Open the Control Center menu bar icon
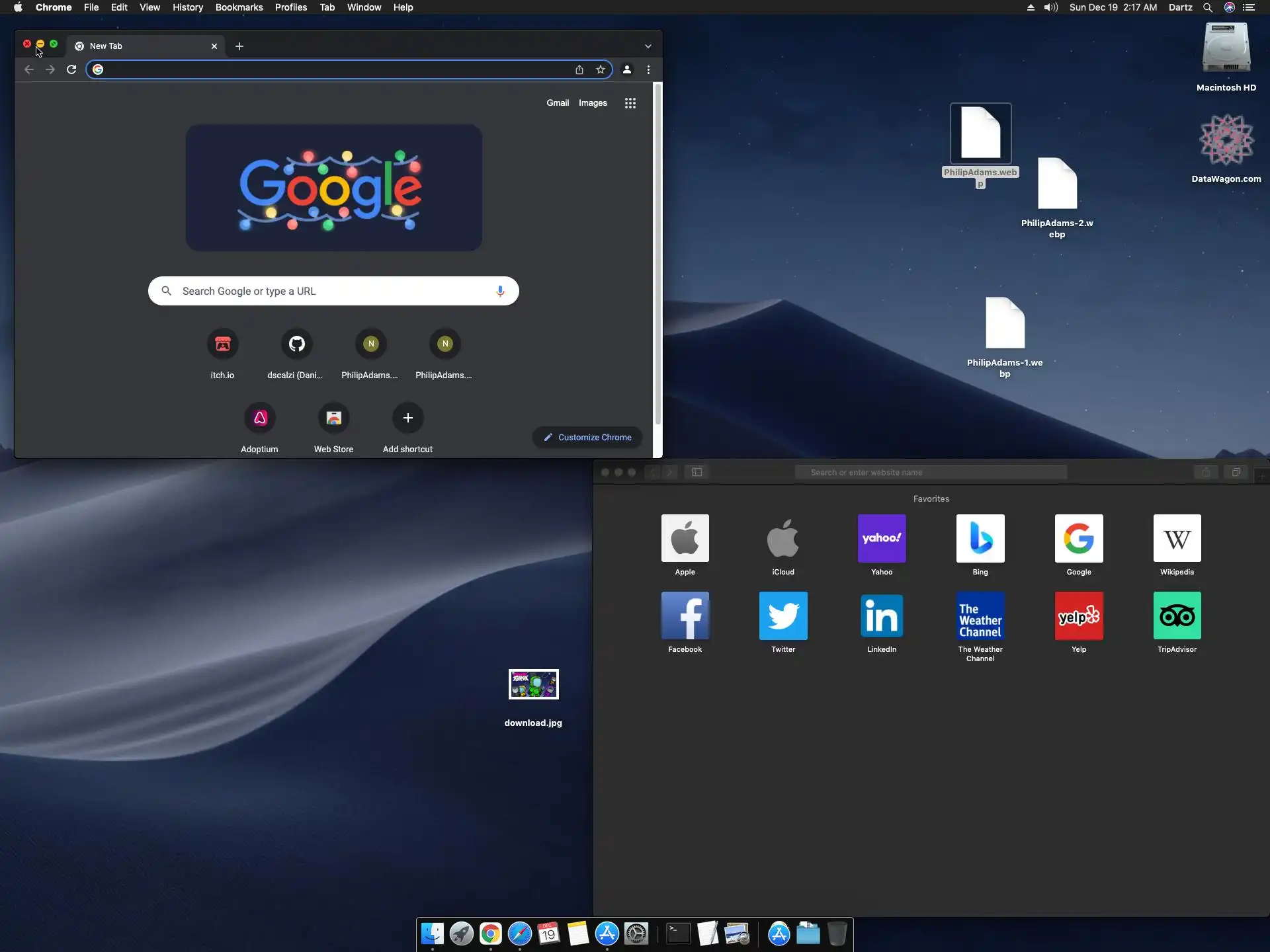Viewport: 1270px width, 952px height. pos(1248,7)
